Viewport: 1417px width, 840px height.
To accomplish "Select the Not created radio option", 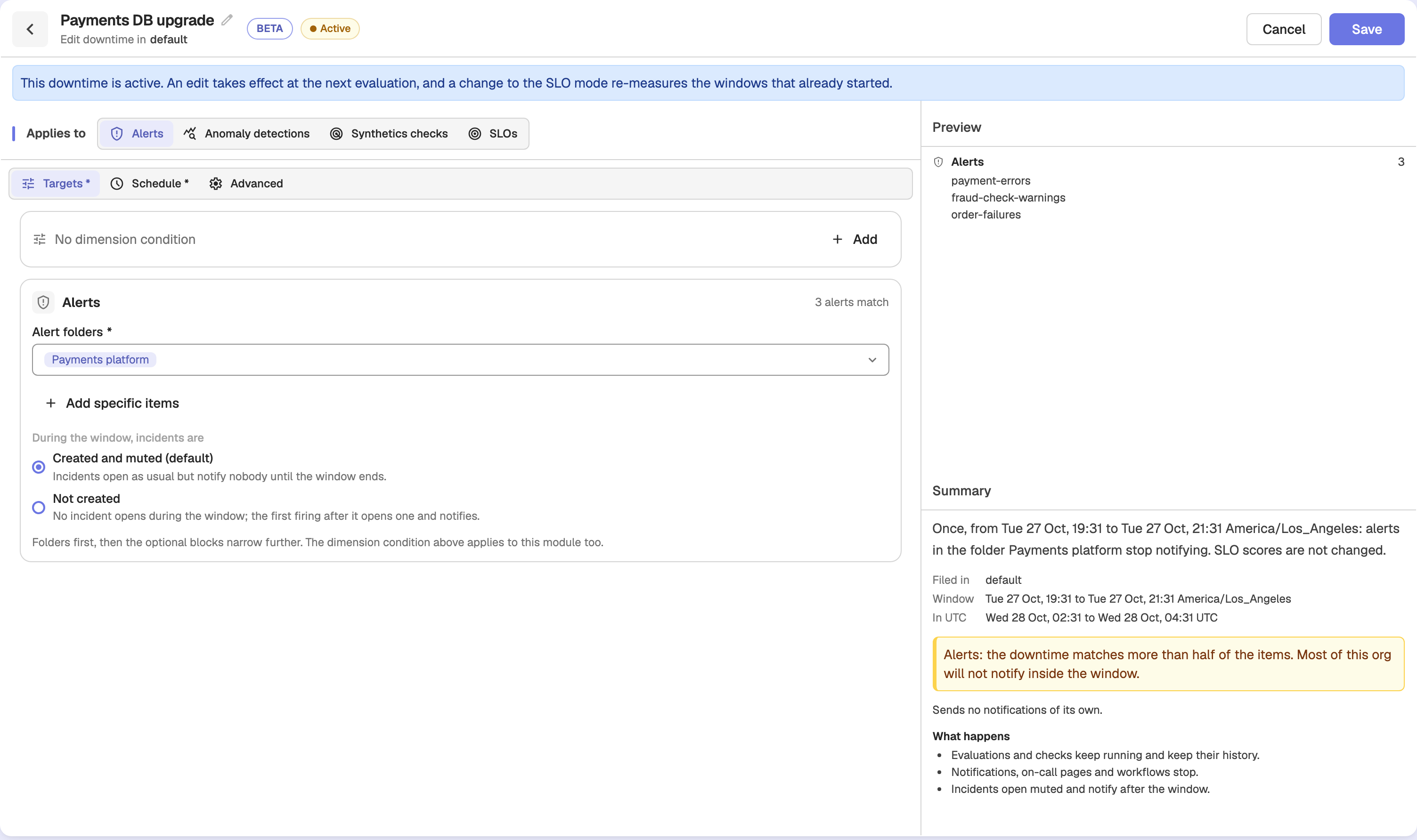I will tap(39, 507).
